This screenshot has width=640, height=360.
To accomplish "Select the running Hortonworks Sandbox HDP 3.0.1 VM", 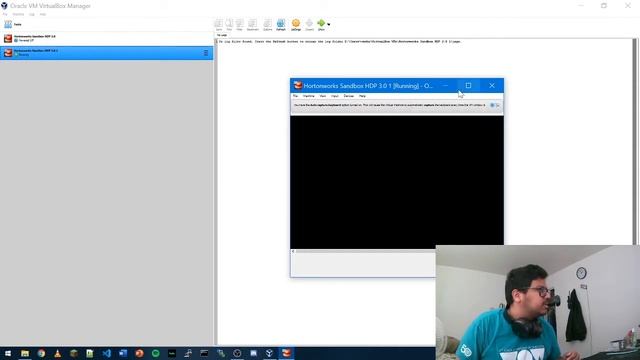I will pos(107,53).
